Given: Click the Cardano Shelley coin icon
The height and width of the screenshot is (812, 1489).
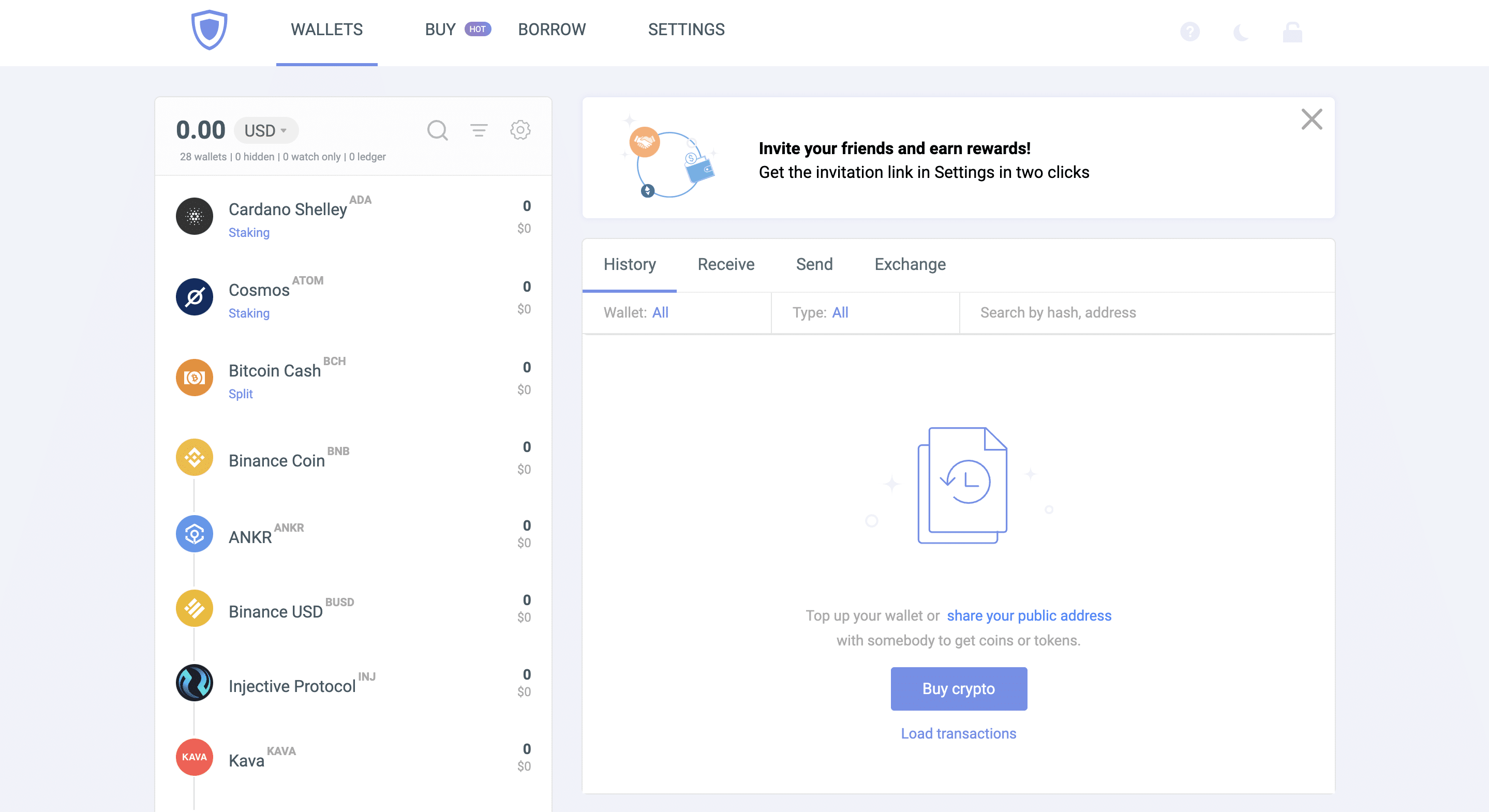Looking at the screenshot, I should tap(194, 216).
